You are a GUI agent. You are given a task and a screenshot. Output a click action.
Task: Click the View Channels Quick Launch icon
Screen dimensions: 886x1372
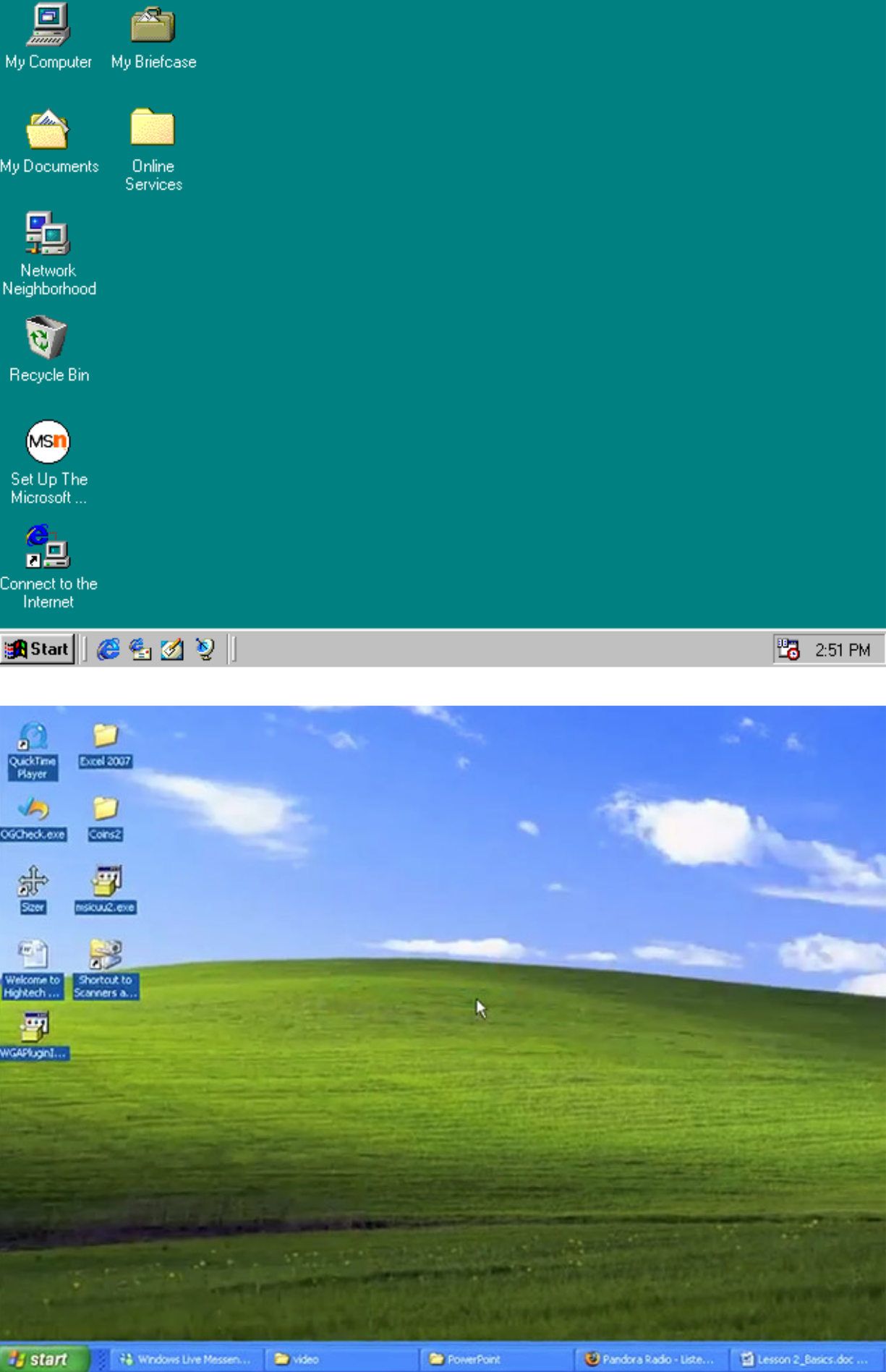pyautogui.click(x=205, y=649)
